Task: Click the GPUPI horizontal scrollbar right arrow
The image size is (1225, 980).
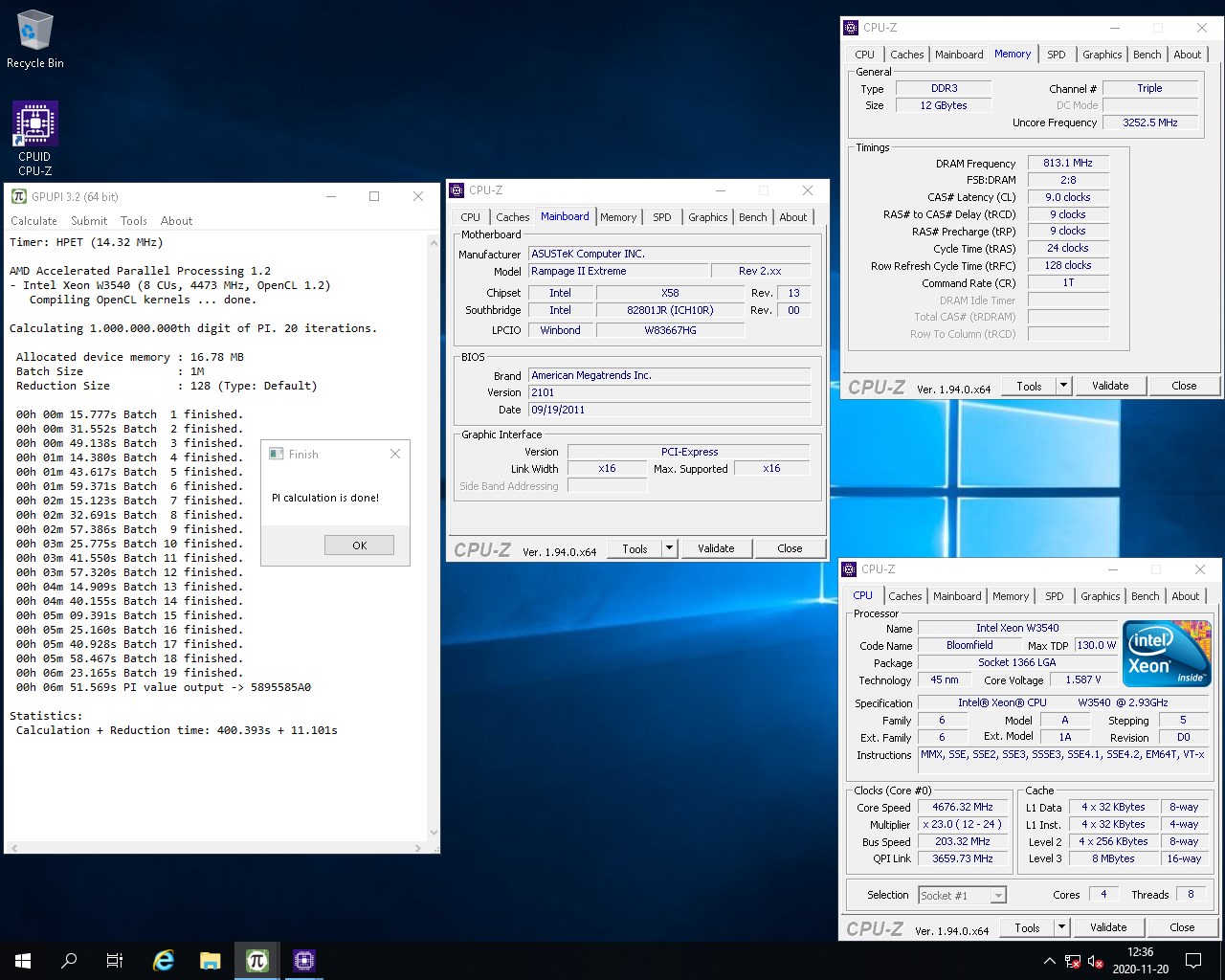Action: click(x=418, y=848)
